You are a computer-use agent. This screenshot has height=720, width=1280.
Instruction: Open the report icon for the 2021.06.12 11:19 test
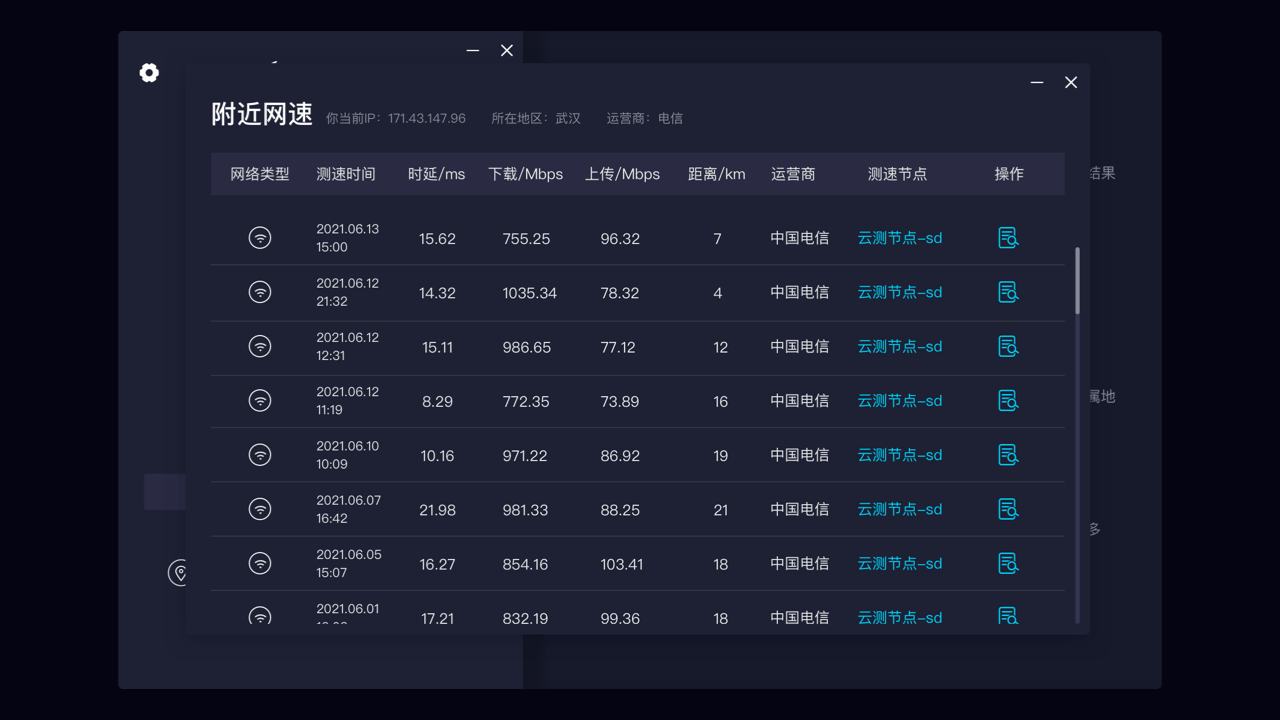[x=1008, y=400]
